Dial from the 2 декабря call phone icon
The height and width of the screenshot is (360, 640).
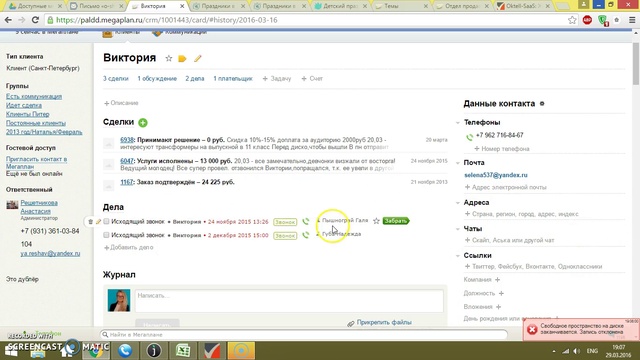(x=305, y=235)
